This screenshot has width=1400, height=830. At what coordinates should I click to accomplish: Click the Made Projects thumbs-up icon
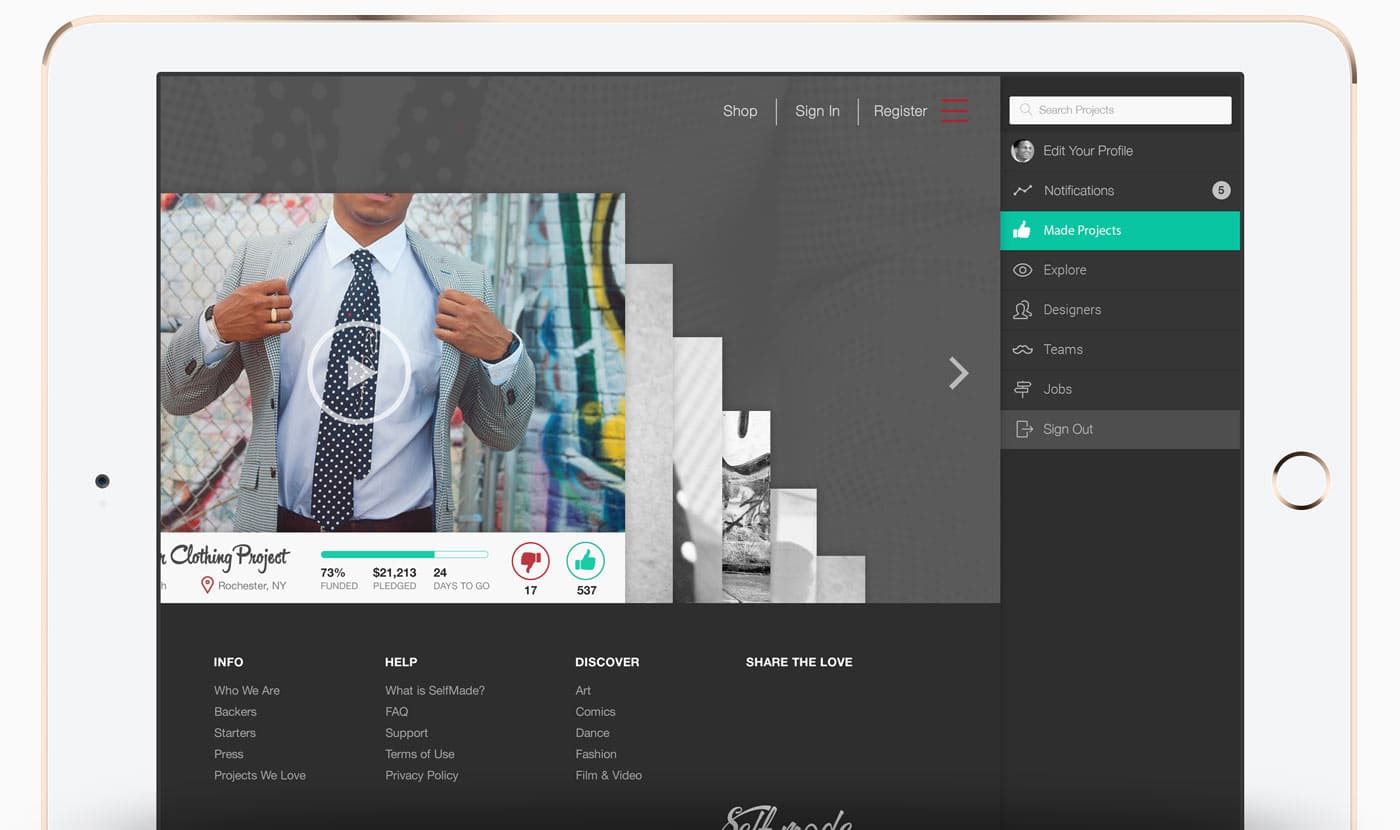[1021, 230]
